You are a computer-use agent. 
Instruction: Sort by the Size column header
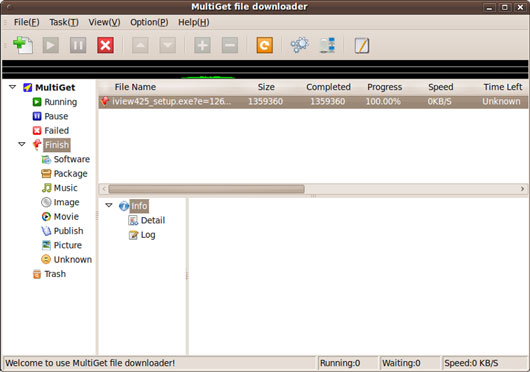pos(266,87)
